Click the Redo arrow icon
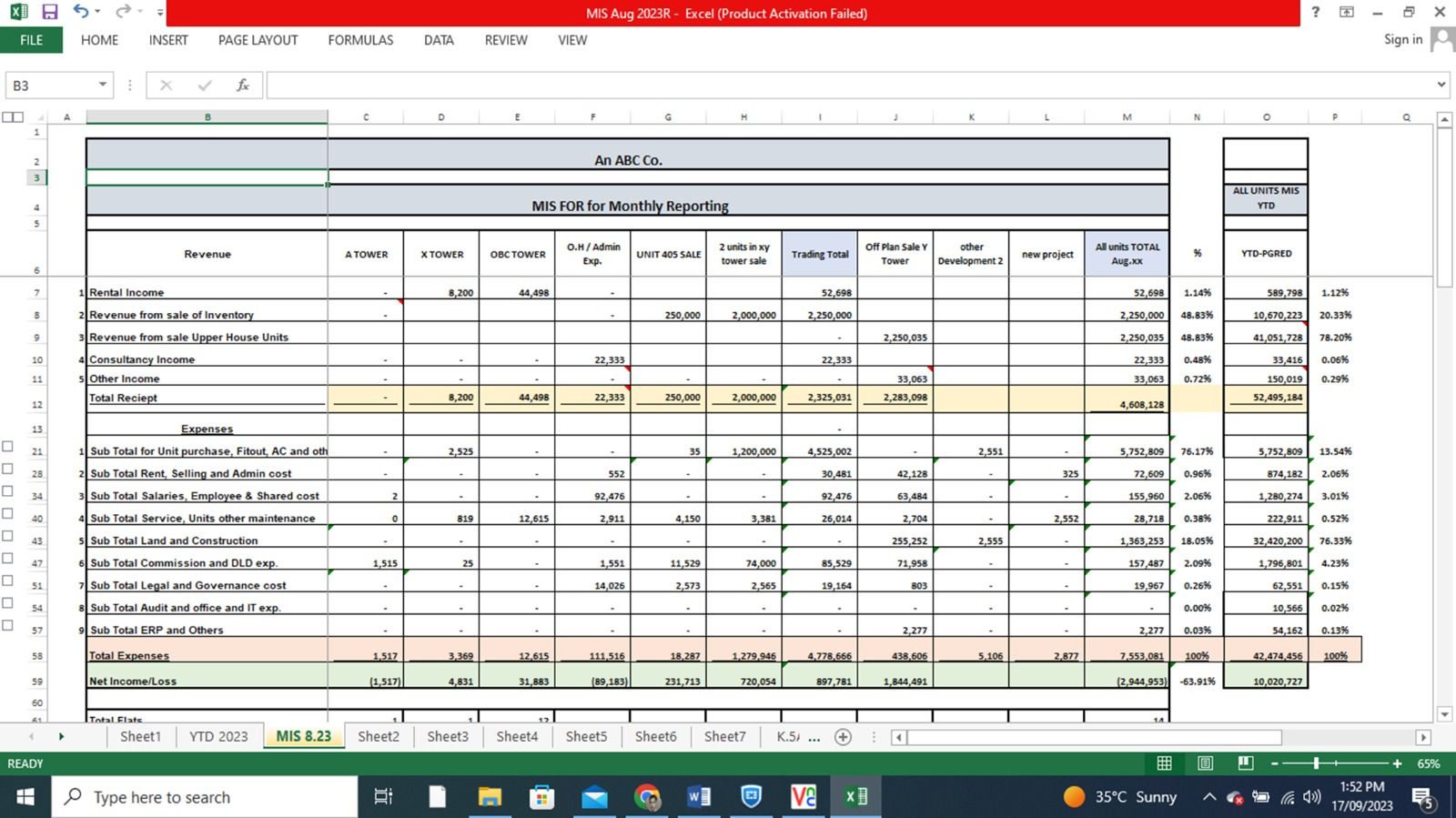This screenshot has width=1456, height=818. tap(123, 12)
